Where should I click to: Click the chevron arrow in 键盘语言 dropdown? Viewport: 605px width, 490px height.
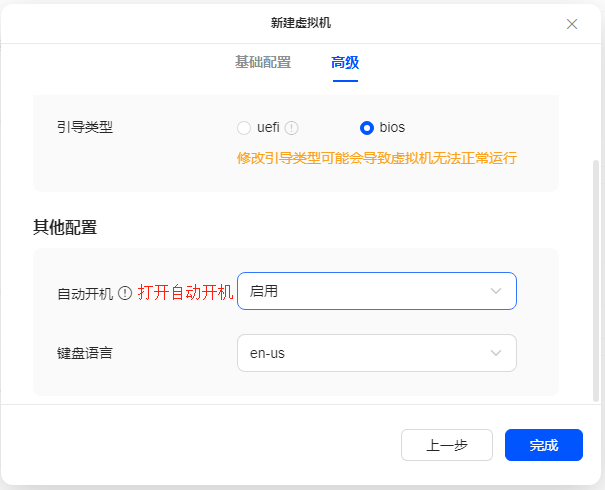point(496,353)
